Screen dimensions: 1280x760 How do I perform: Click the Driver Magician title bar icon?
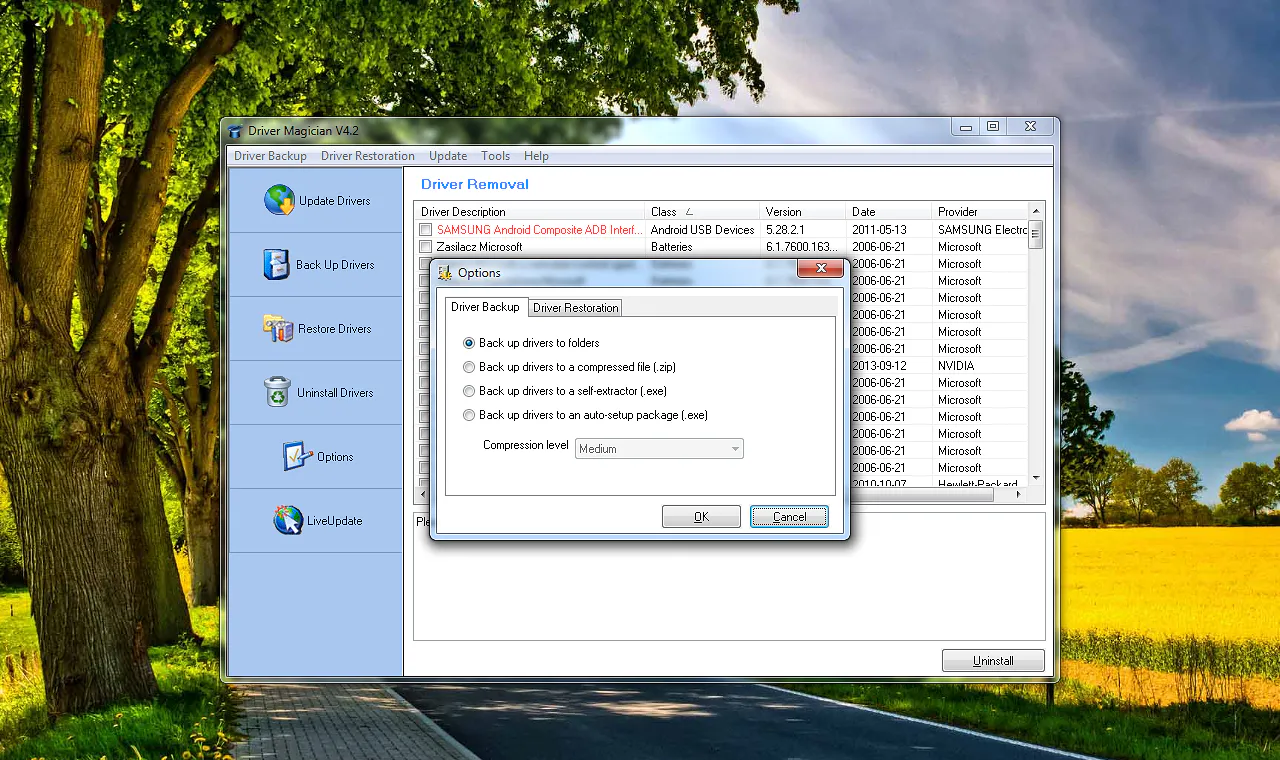[x=236, y=131]
